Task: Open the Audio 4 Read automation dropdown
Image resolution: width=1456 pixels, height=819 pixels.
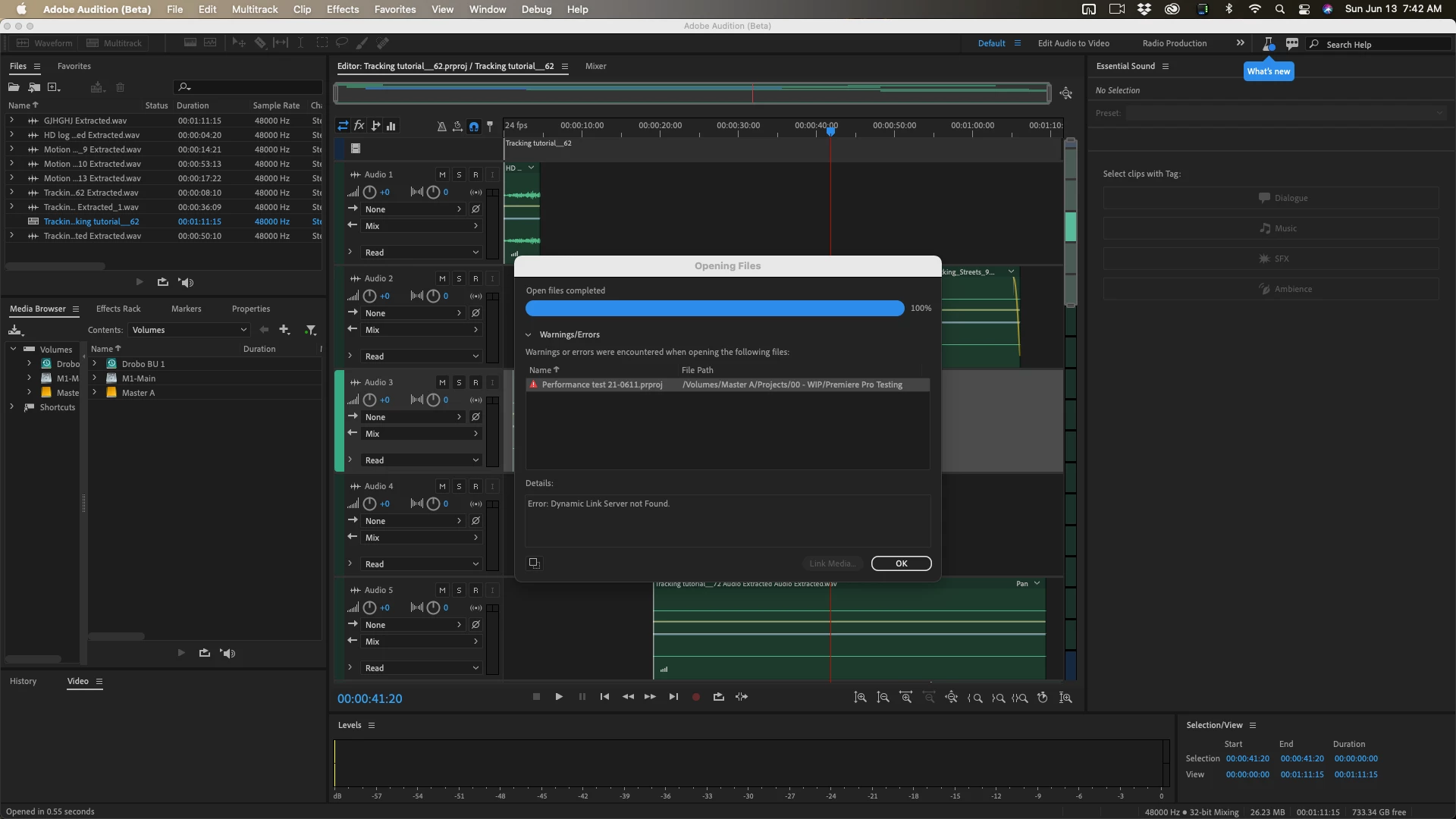Action: (422, 564)
